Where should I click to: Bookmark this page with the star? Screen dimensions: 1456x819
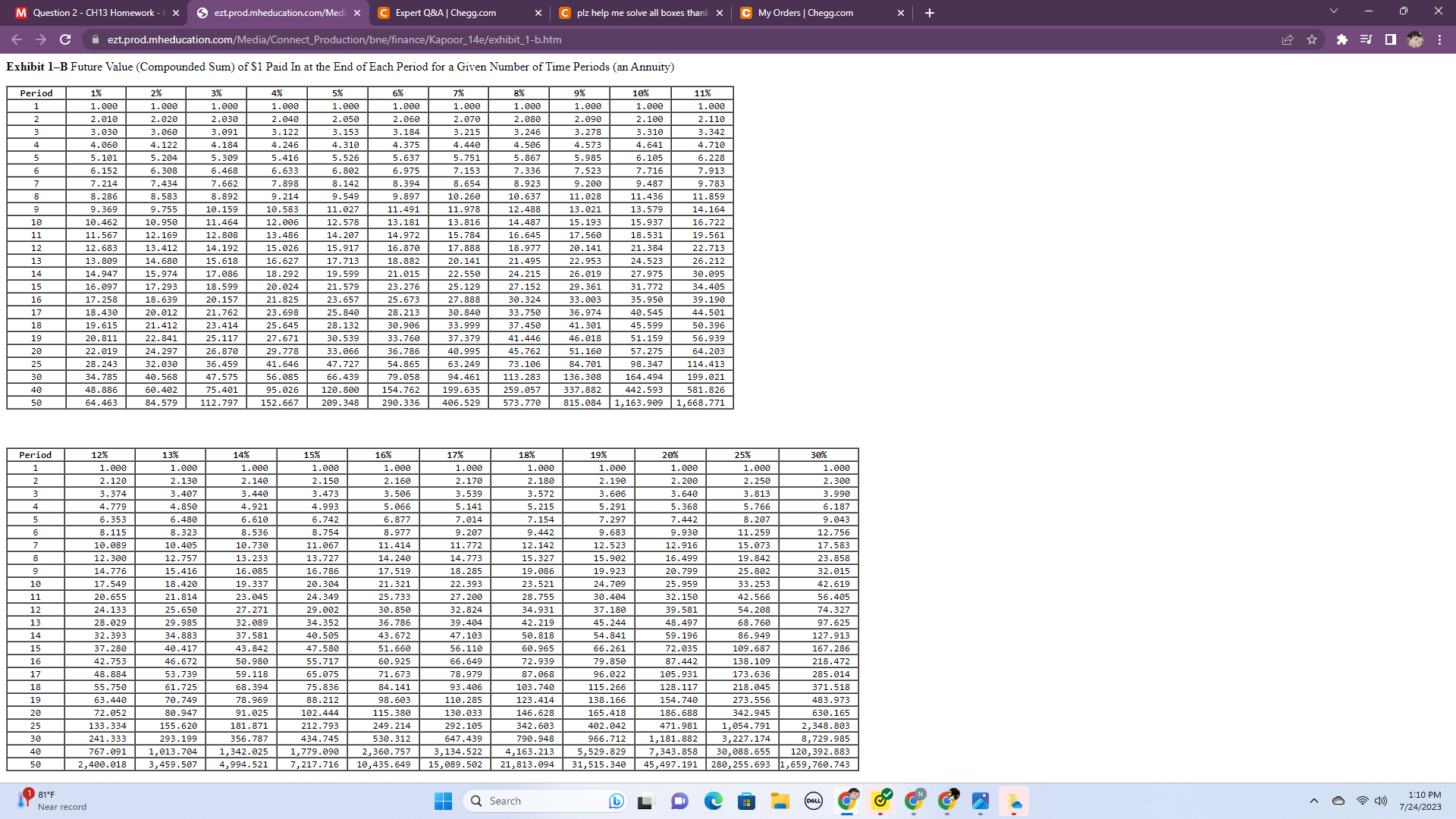click(x=1312, y=39)
